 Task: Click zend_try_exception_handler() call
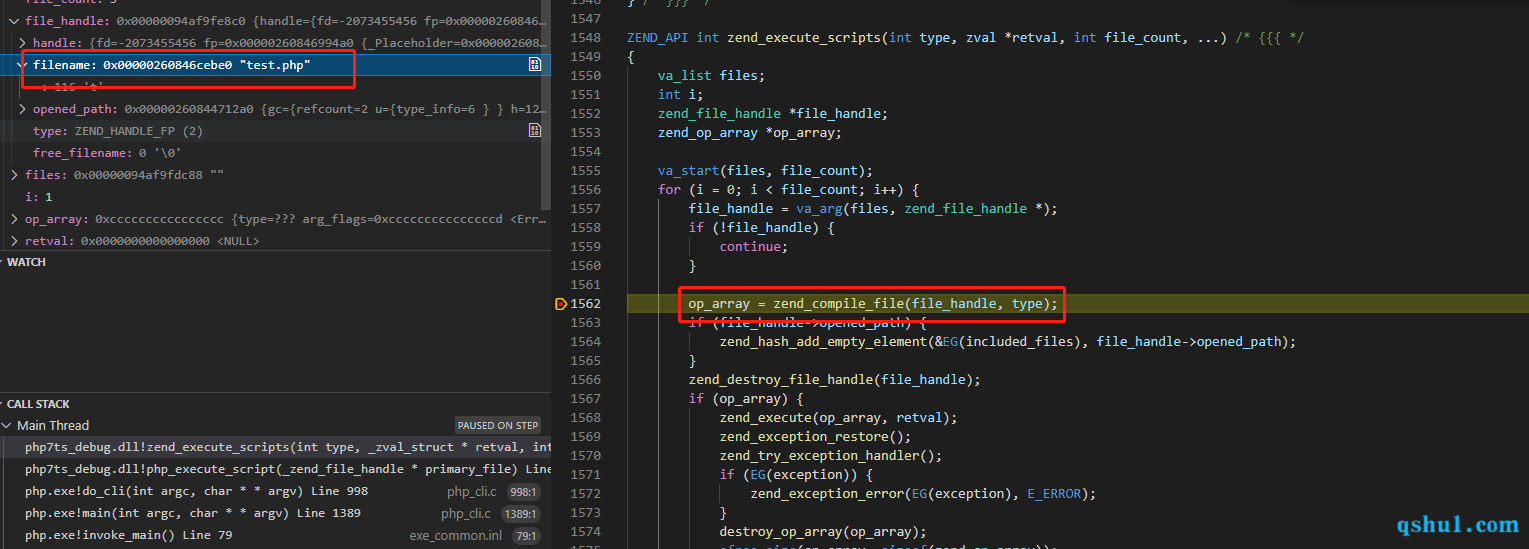pyautogui.click(x=830, y=456)
